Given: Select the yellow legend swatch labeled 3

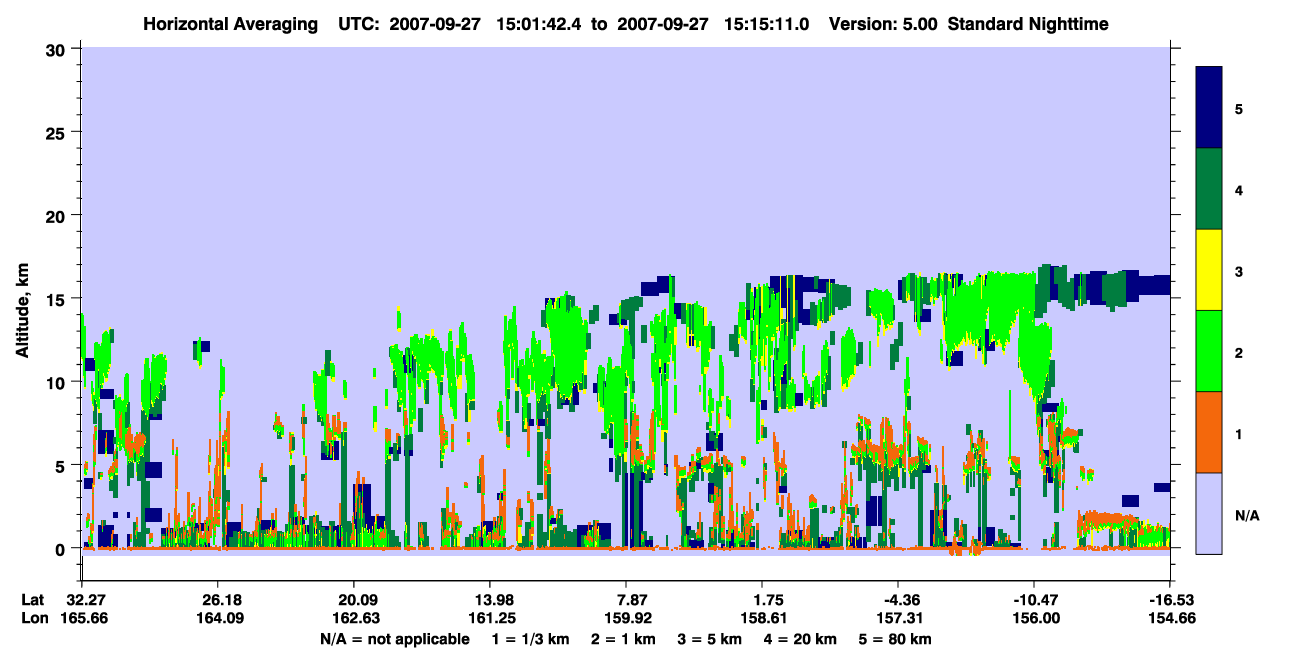Looking at the screenshot, I should [x=1209, y=270].
